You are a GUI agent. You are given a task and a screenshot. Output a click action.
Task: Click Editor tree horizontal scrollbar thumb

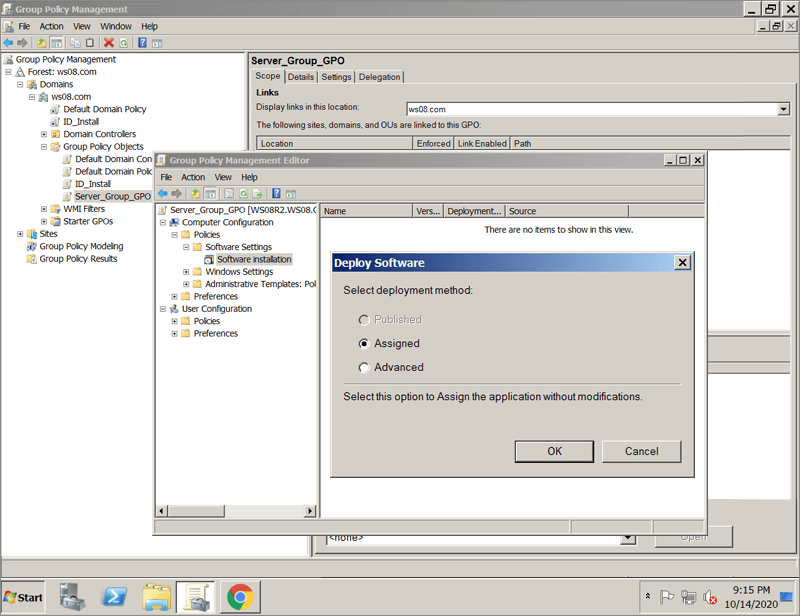197,511
